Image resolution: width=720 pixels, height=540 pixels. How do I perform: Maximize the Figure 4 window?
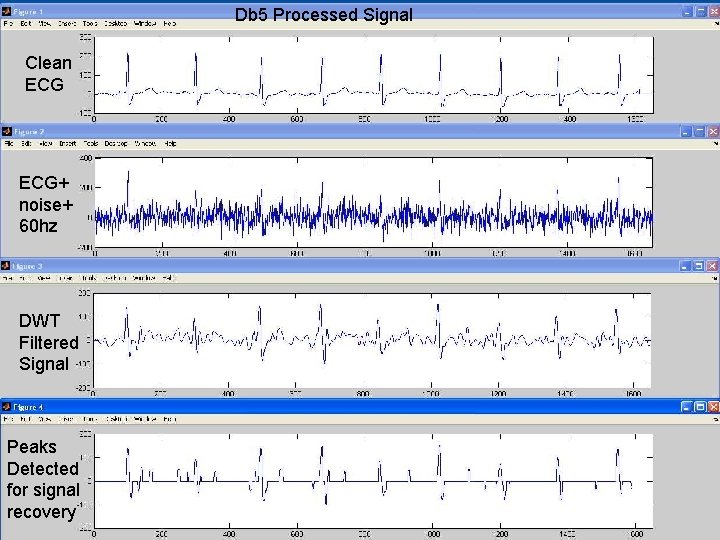click(700, 407)
